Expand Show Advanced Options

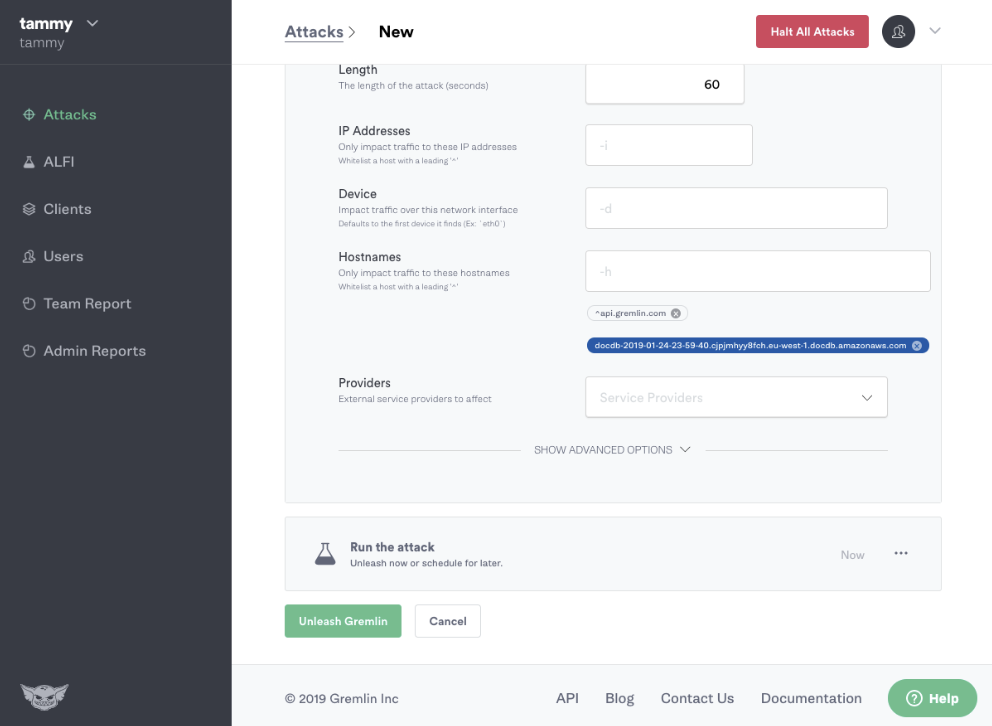pyautogui.click(x=612, y=450)
